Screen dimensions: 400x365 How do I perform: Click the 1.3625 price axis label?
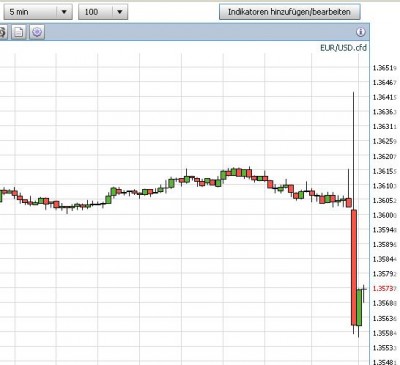pos(384,141)
